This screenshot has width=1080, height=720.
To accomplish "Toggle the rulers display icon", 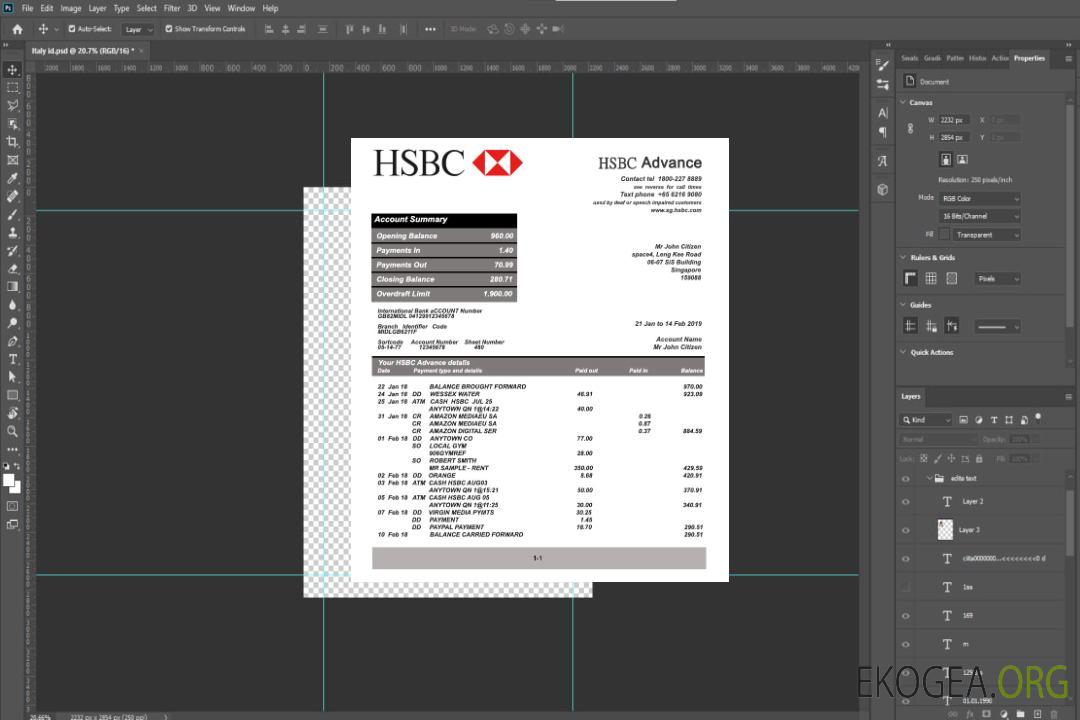I will (x=911, y=278).
